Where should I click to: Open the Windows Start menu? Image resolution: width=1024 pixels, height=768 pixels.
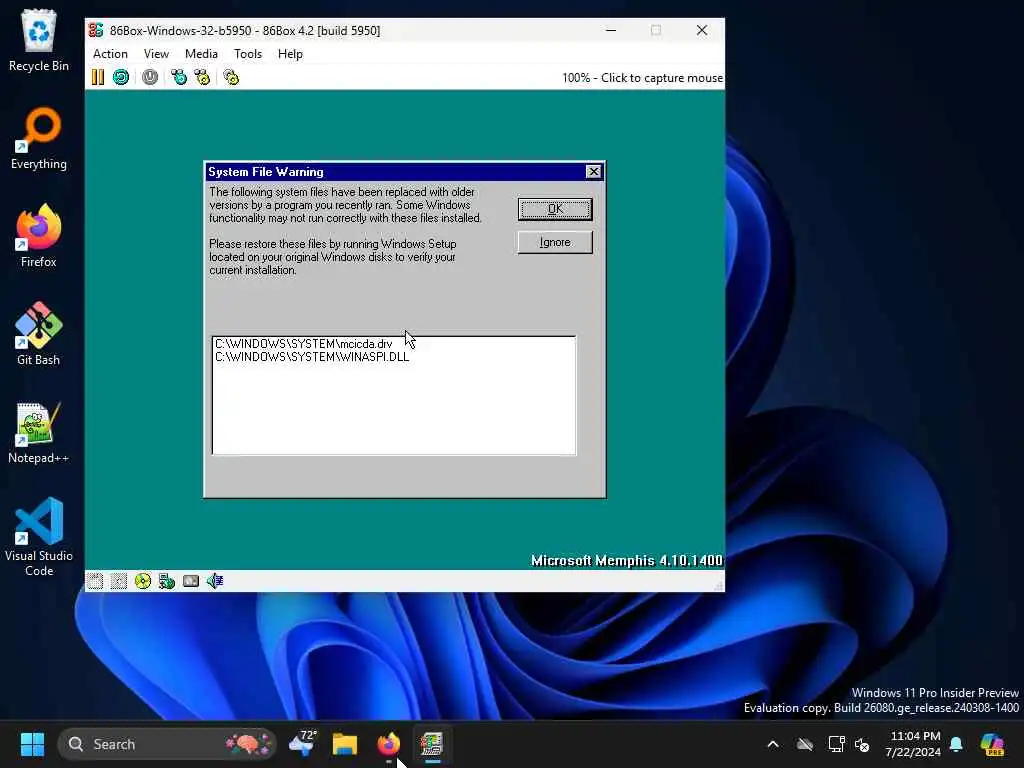coord(32,744)
